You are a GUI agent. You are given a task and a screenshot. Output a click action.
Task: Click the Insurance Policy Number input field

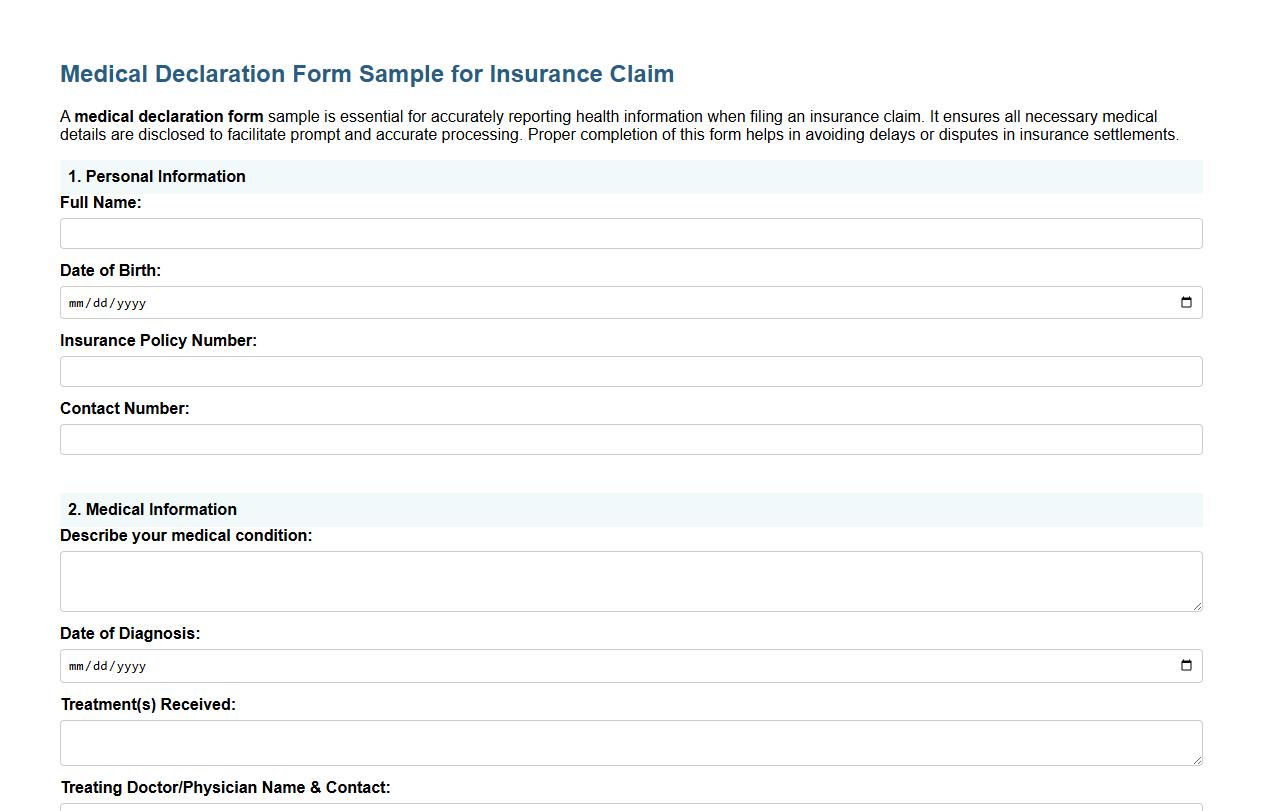tap(631, 371)
